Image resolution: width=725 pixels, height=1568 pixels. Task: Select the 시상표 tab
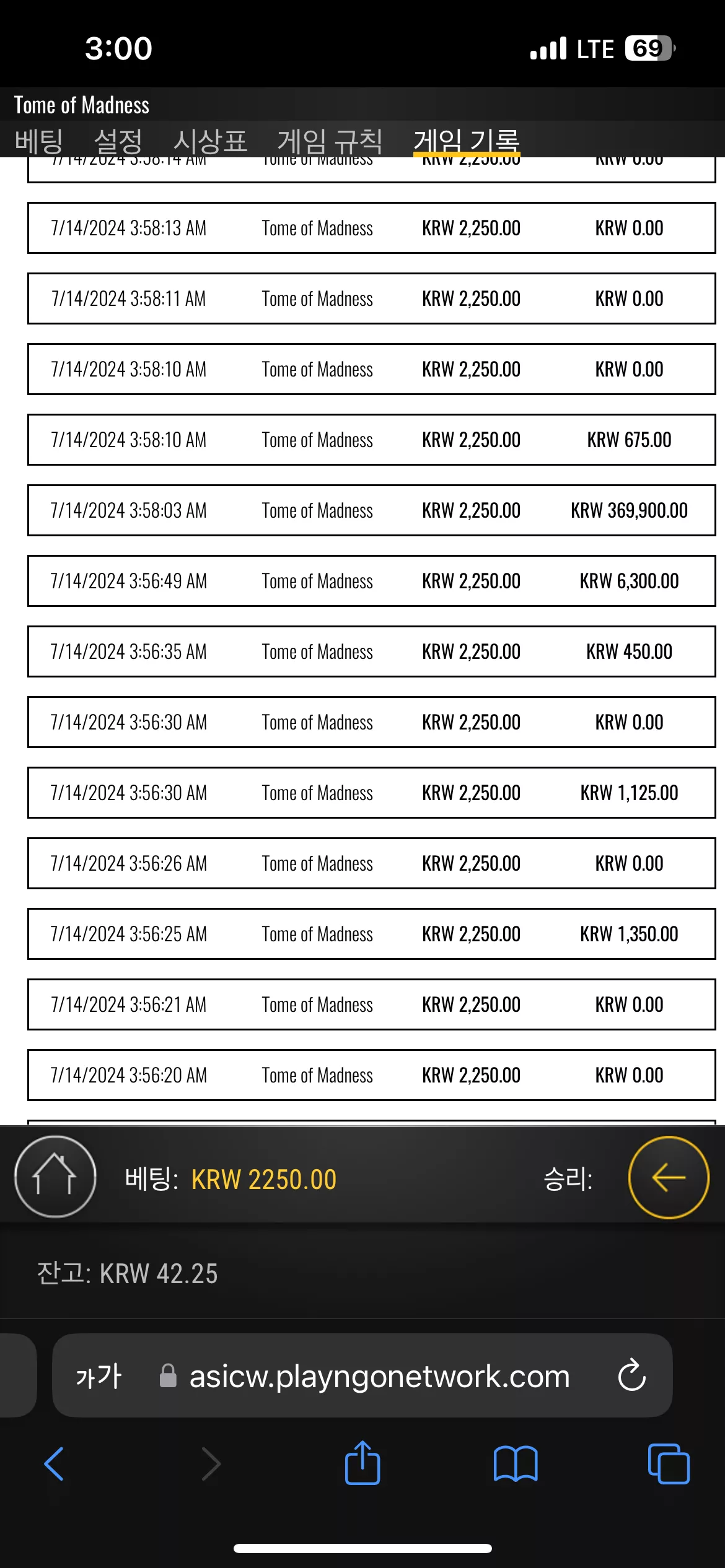coord(210,141)
